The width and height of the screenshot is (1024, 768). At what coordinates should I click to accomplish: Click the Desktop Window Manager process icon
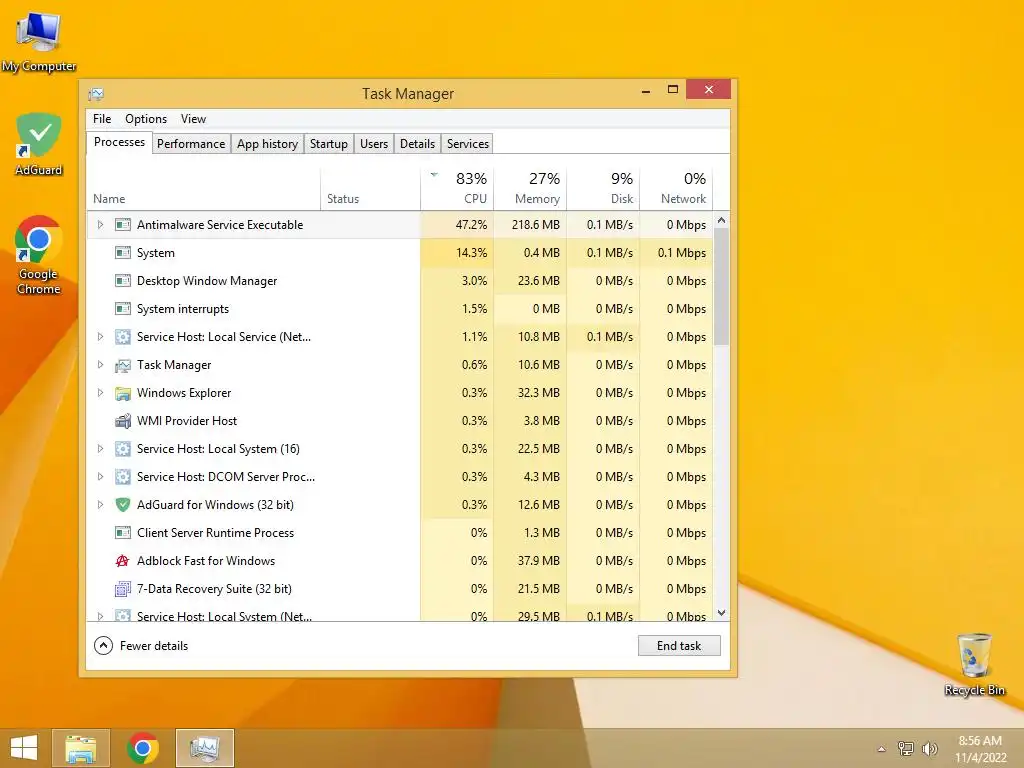point(123,281)
